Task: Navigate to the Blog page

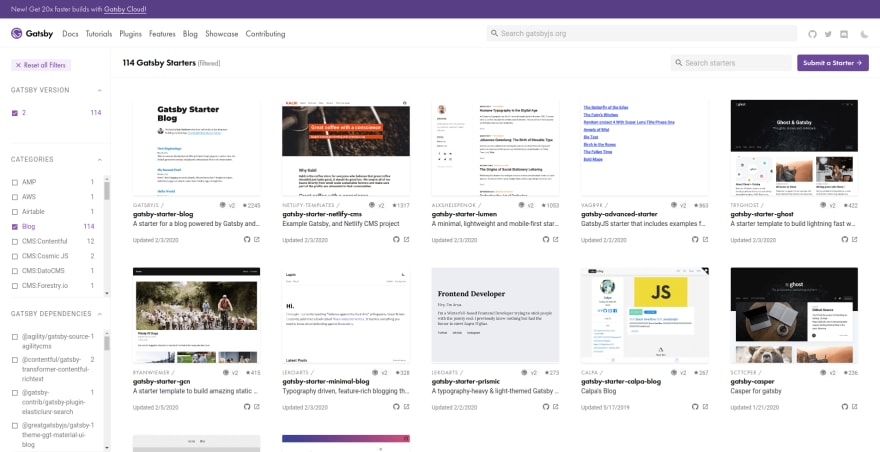Action: [190, 34]
